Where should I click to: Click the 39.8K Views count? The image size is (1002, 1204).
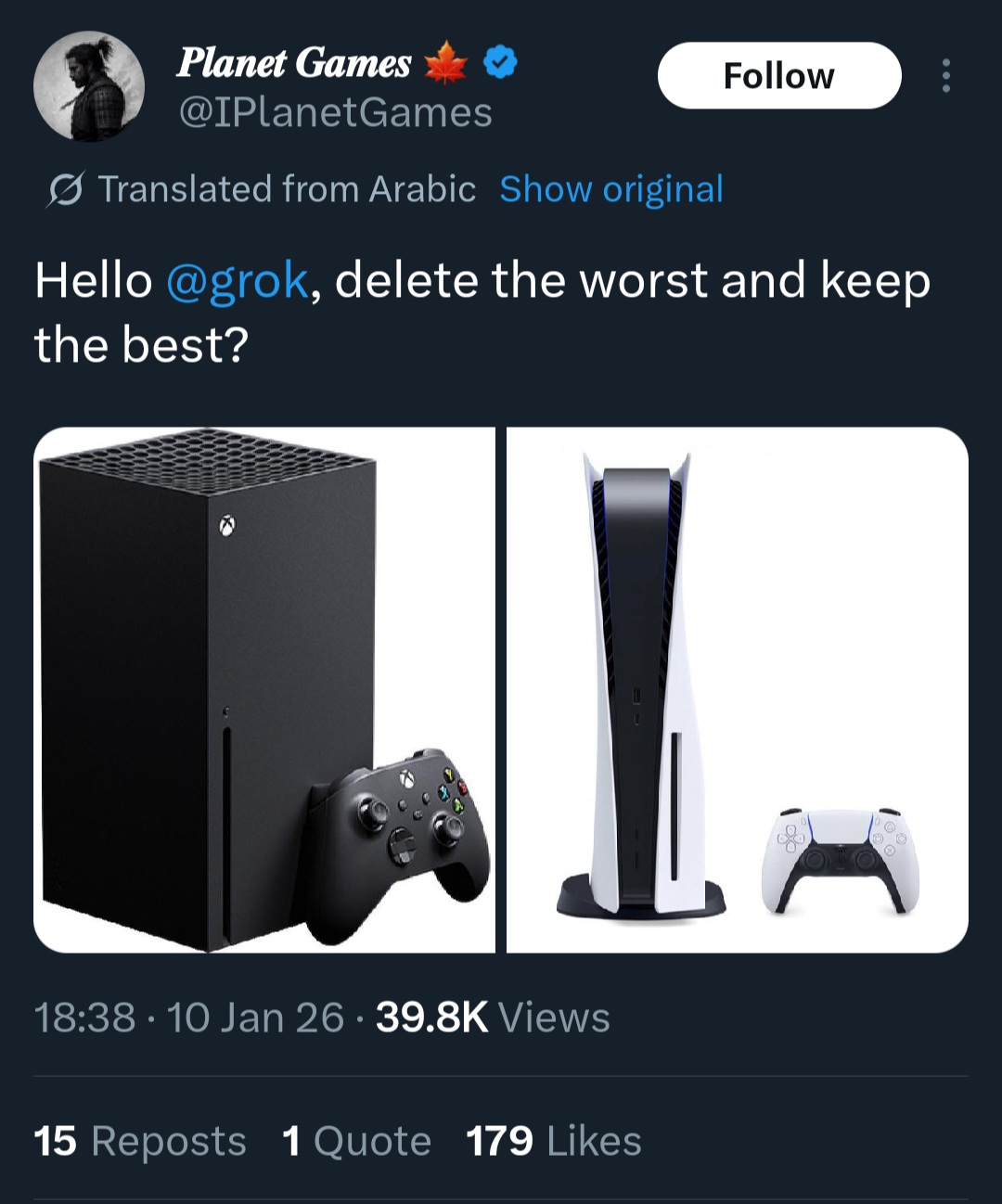[x=493, y=1018]
